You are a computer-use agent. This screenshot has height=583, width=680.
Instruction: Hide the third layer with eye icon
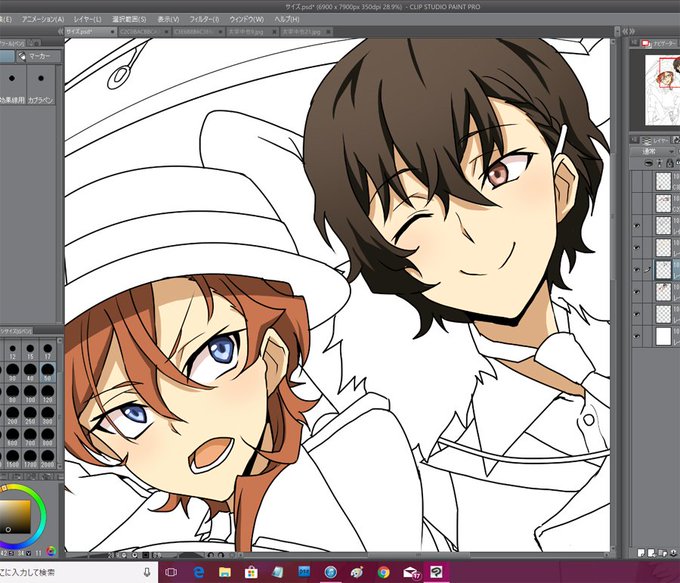point(637,226)
